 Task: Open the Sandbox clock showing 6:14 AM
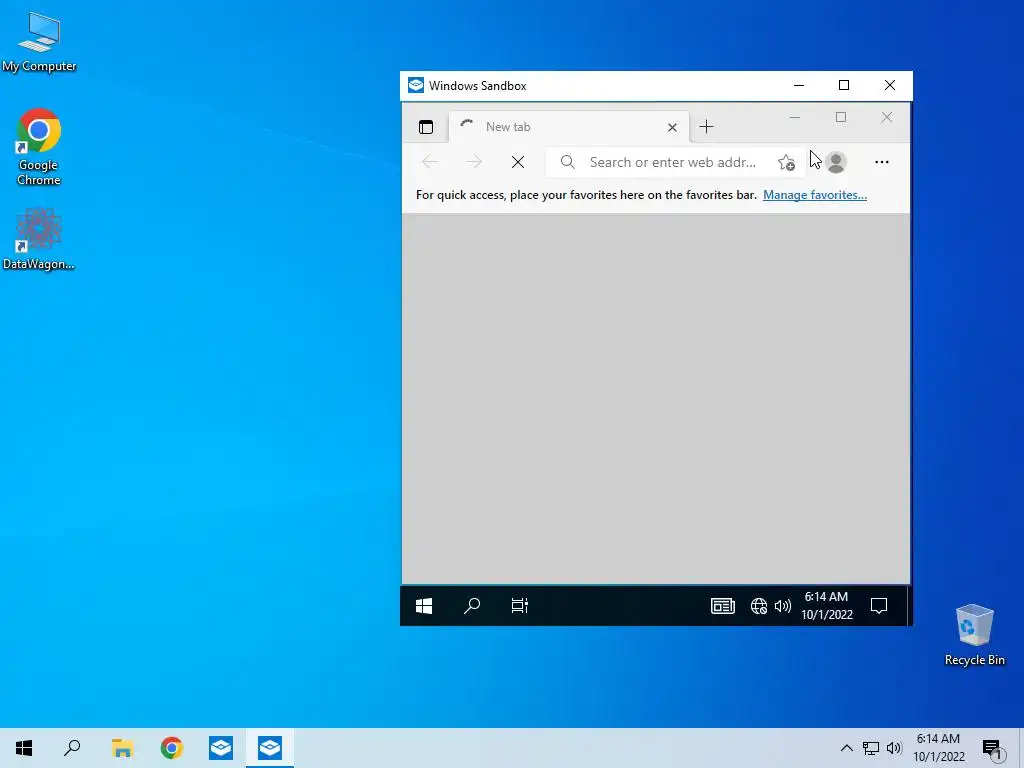click(827, 606)
